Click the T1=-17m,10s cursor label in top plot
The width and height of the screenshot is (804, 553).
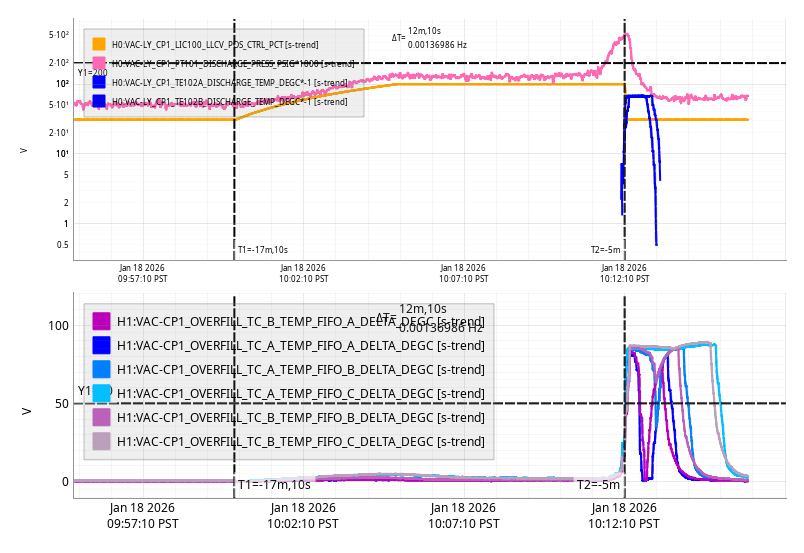(262, 250)
